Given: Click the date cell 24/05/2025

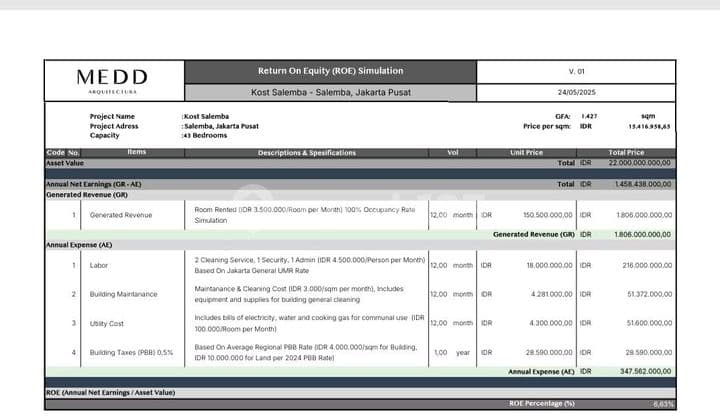Looking at the screenshot, I should [x=574, y=93].
